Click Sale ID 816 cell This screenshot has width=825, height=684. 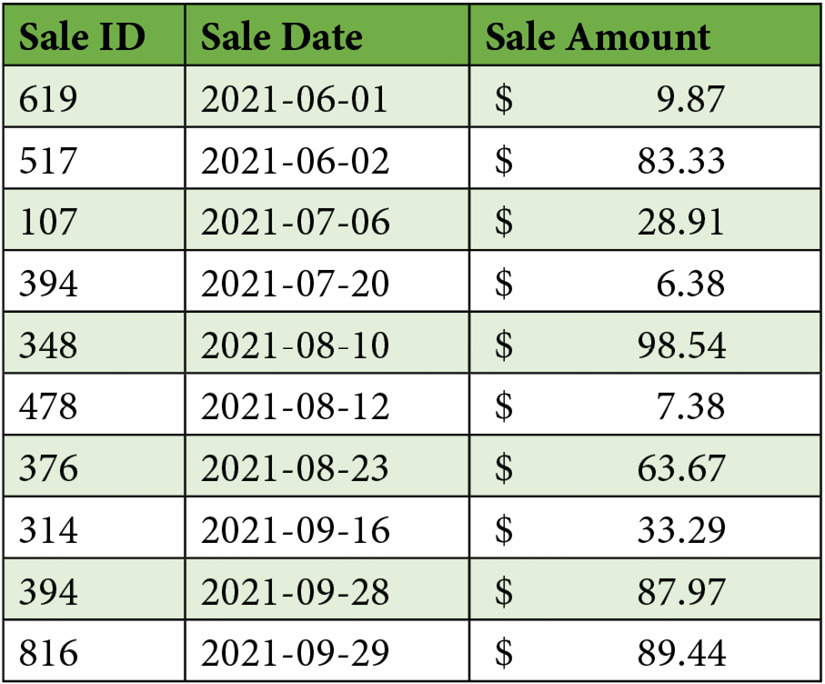(48, 654)
